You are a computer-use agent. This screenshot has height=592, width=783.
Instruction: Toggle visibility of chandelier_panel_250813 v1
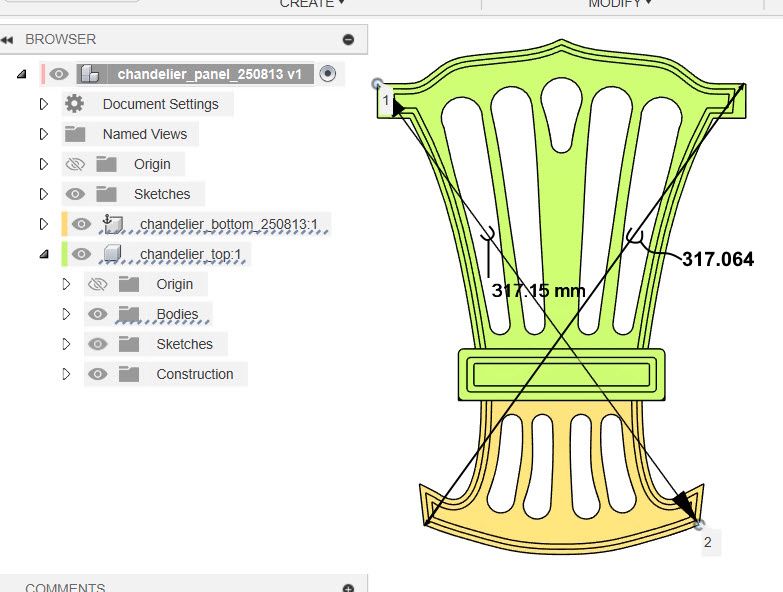[59, 74]
